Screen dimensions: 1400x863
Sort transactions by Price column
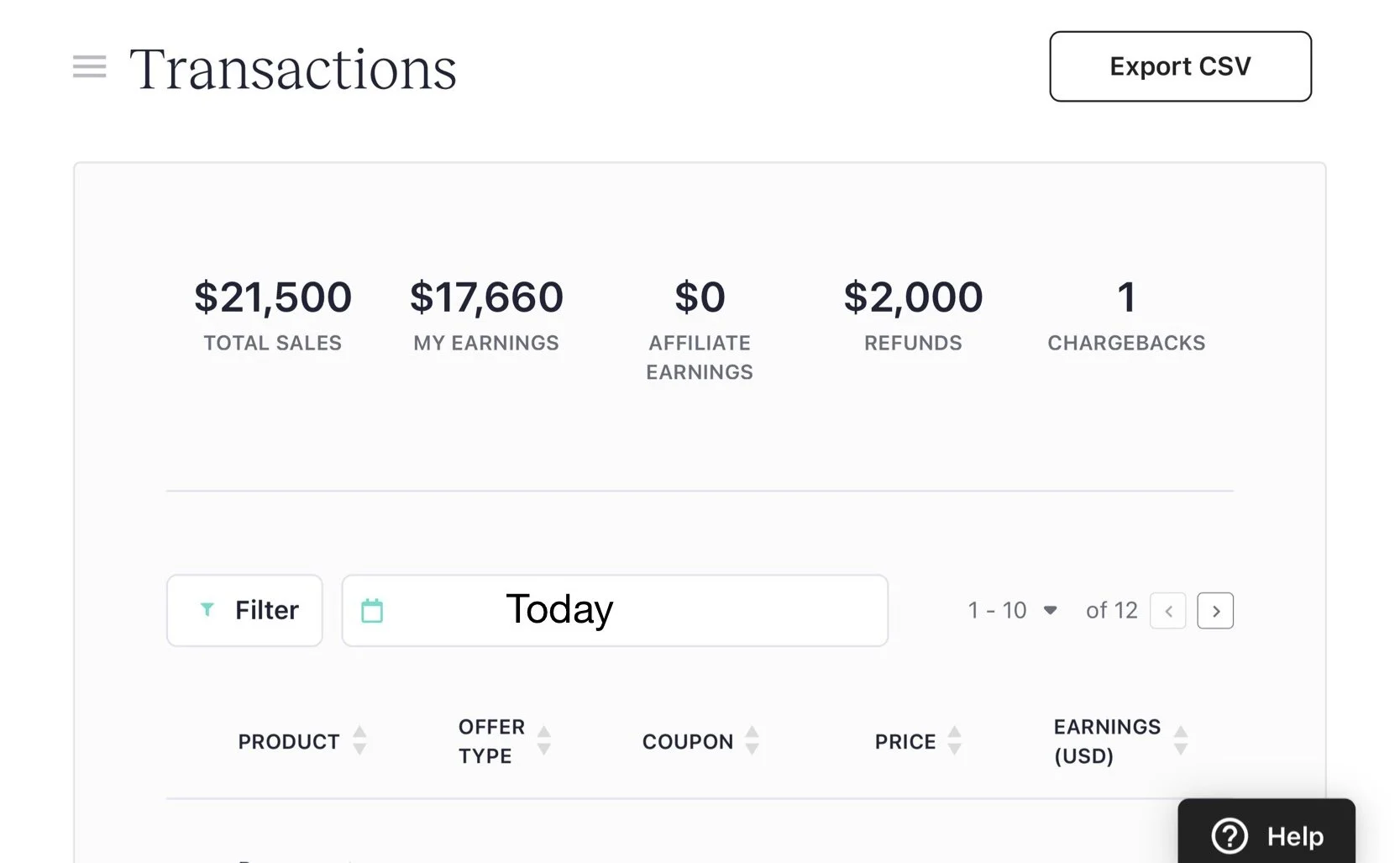pyautogui.click(x=954, y=740)
